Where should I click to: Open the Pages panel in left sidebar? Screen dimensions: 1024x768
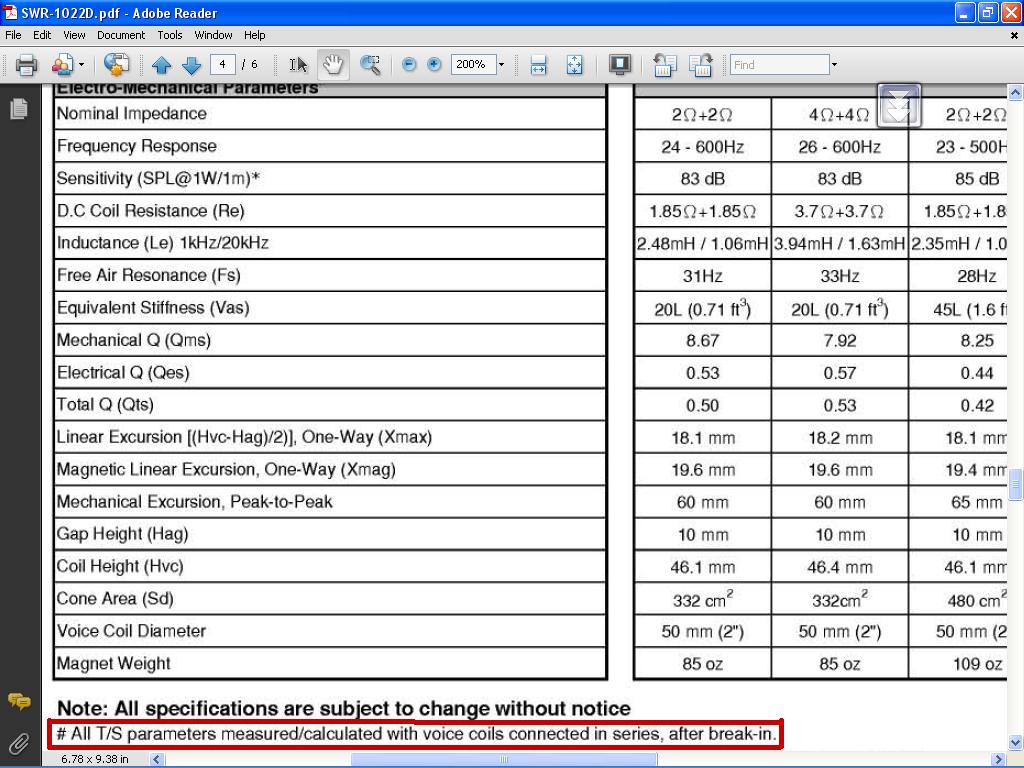click(19, 108)
